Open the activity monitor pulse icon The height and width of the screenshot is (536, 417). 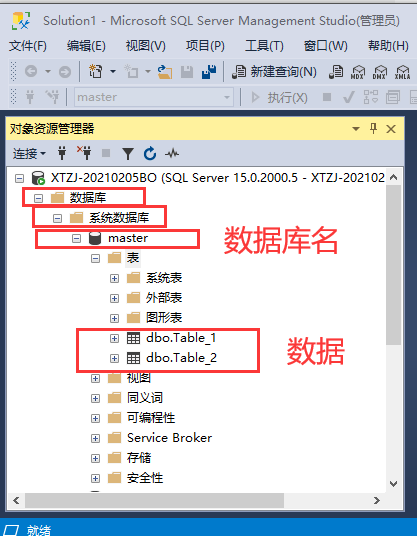click(x=172, y=154)
